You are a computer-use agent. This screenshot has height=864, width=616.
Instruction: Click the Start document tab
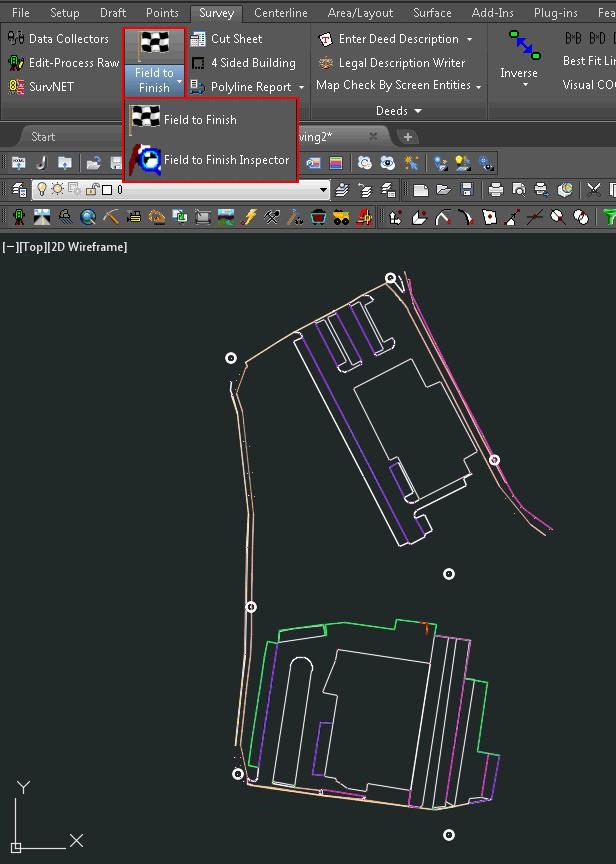pyautogui.click(x=43, y=137)
